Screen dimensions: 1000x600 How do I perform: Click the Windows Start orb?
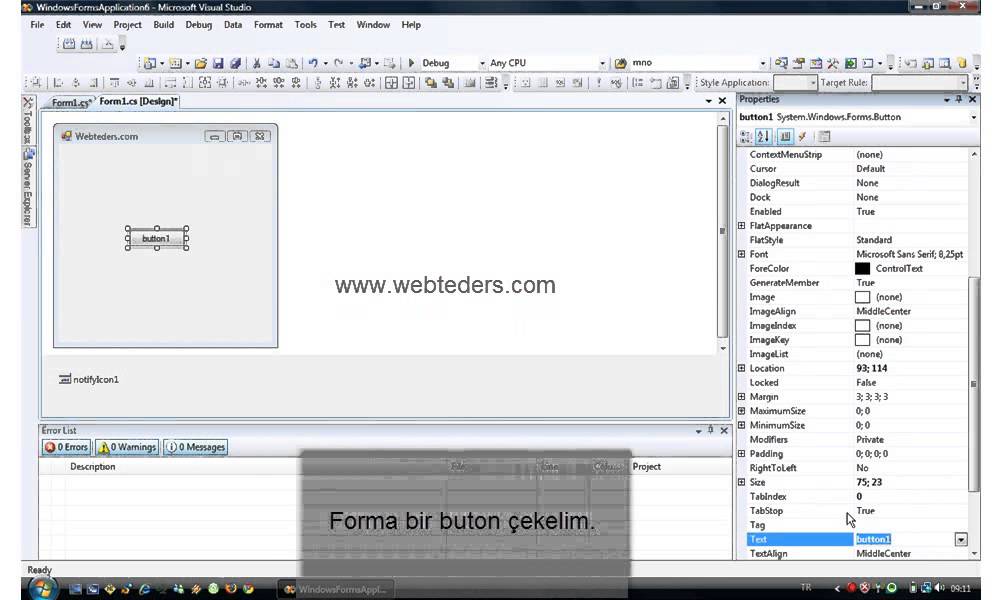[x=41, y=589]
